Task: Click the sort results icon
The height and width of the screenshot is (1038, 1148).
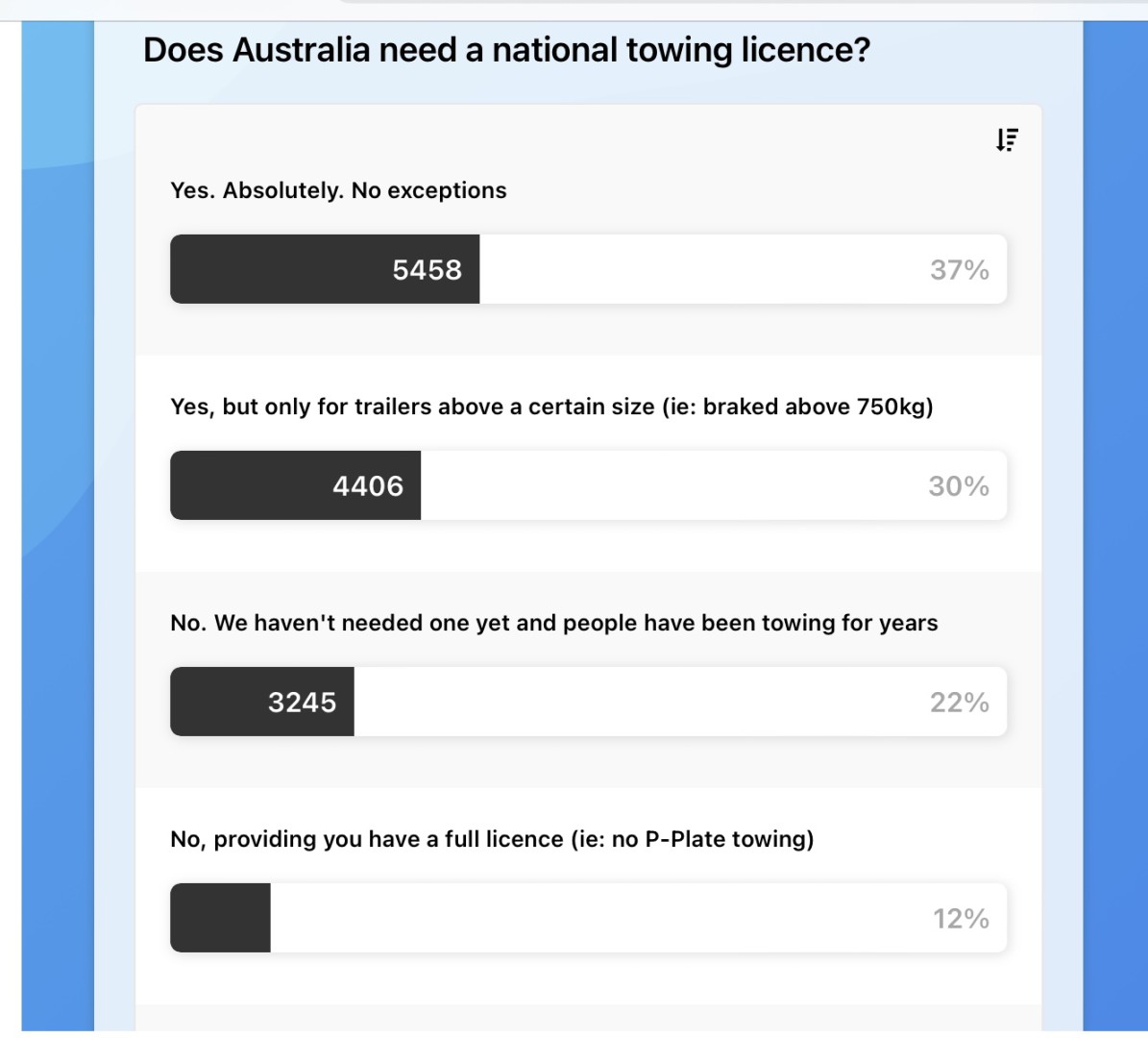Action: click(x=1006, y=140)
